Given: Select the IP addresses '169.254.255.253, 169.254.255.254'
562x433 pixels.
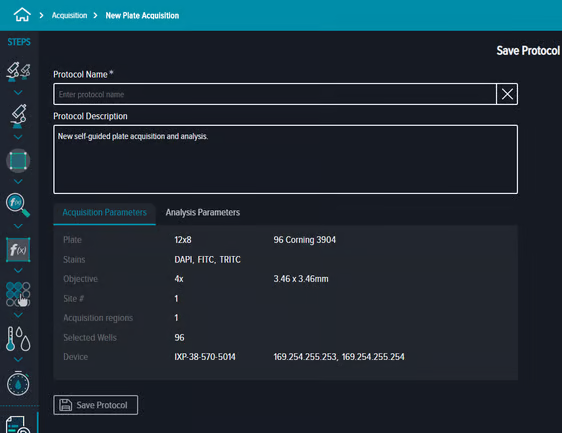Looking at the screenshot, I should (339, 357).
